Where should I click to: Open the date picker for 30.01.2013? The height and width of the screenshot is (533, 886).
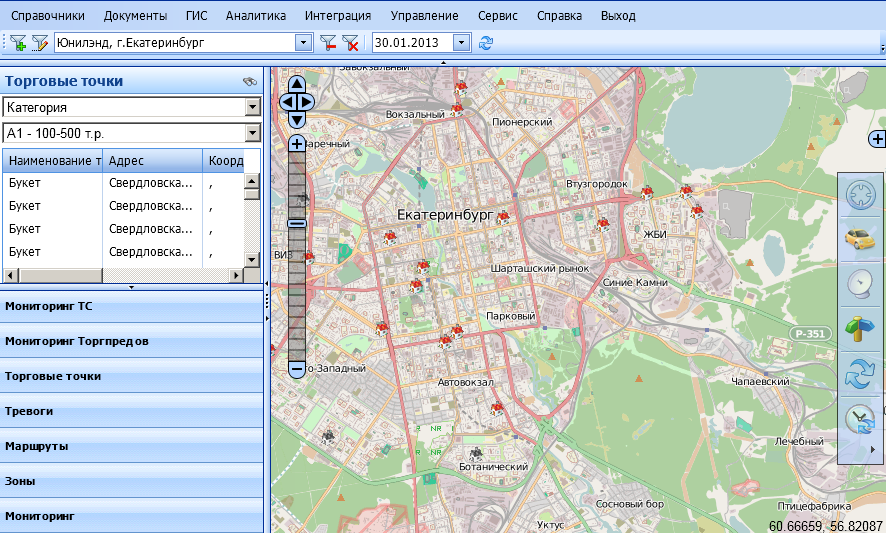[x=461, y=43]
